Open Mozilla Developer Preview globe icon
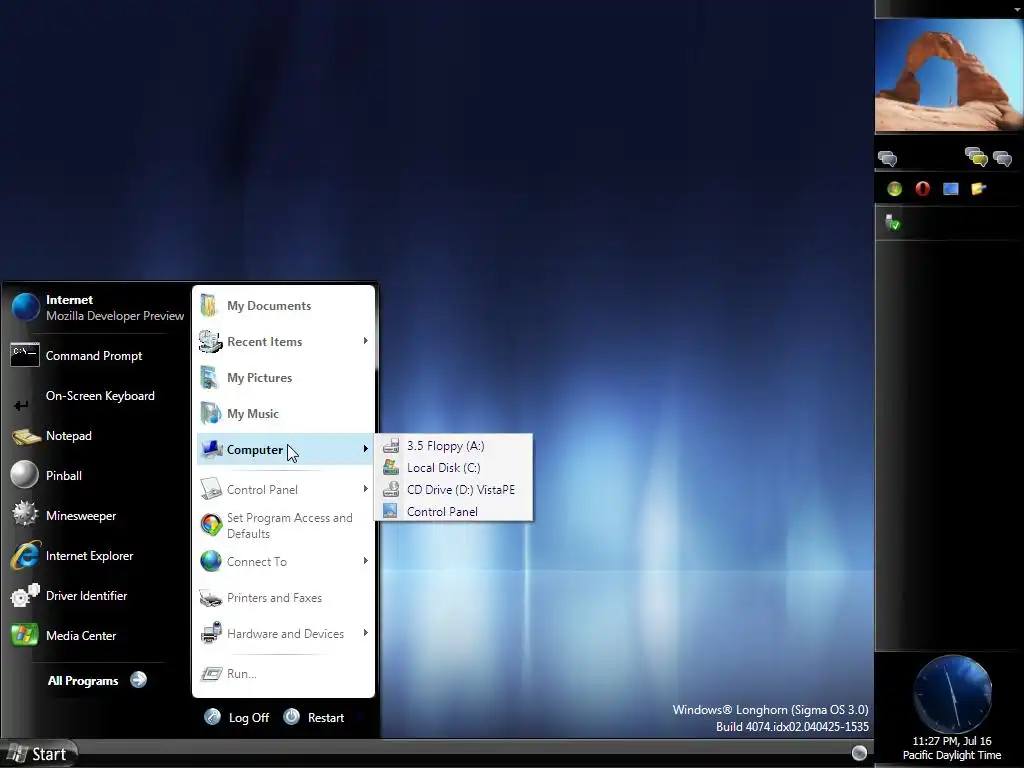Viewport: 1024px width, 768px height. point(26,307)
